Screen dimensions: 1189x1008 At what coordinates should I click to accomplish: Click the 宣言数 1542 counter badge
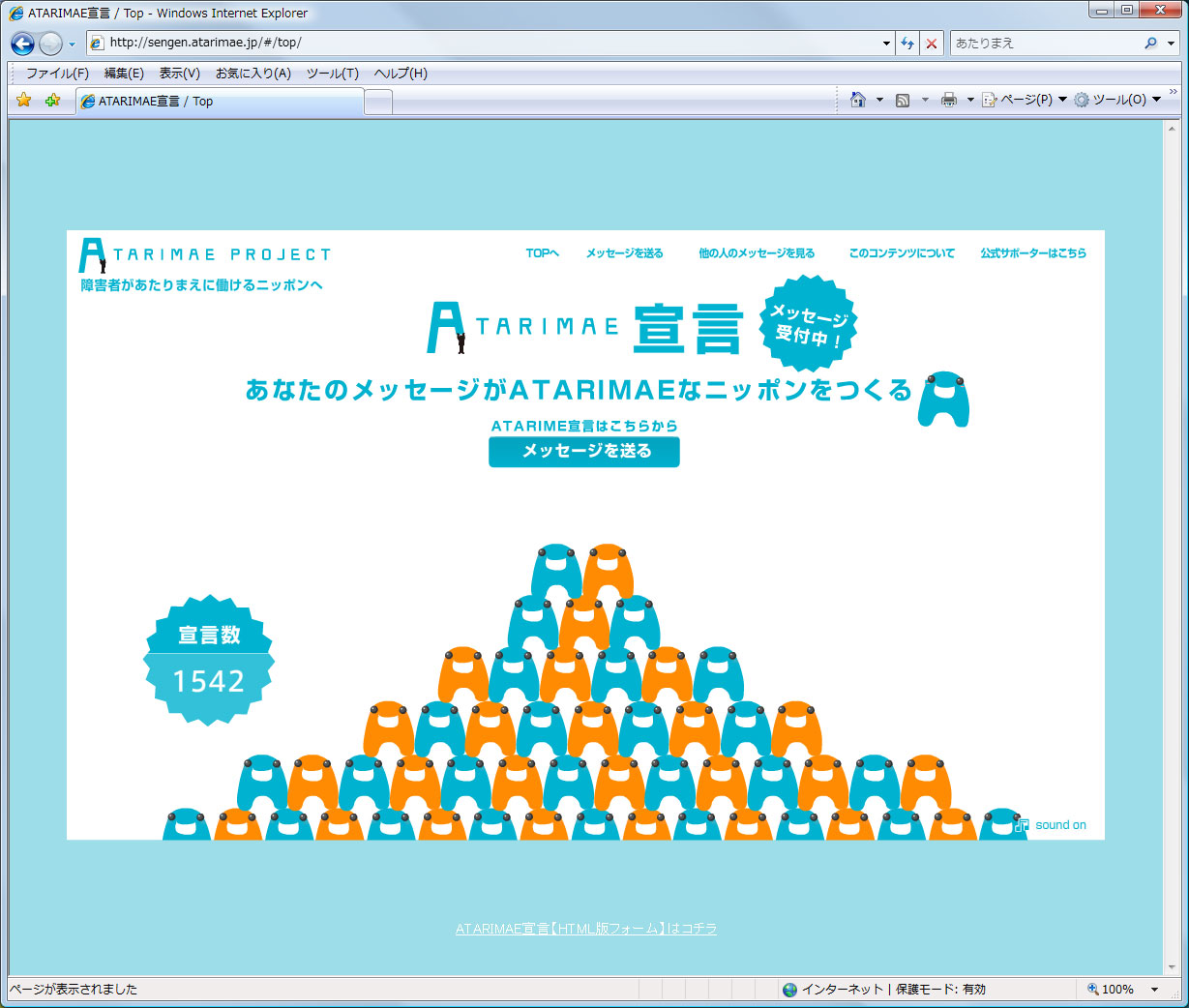[209, 661]
